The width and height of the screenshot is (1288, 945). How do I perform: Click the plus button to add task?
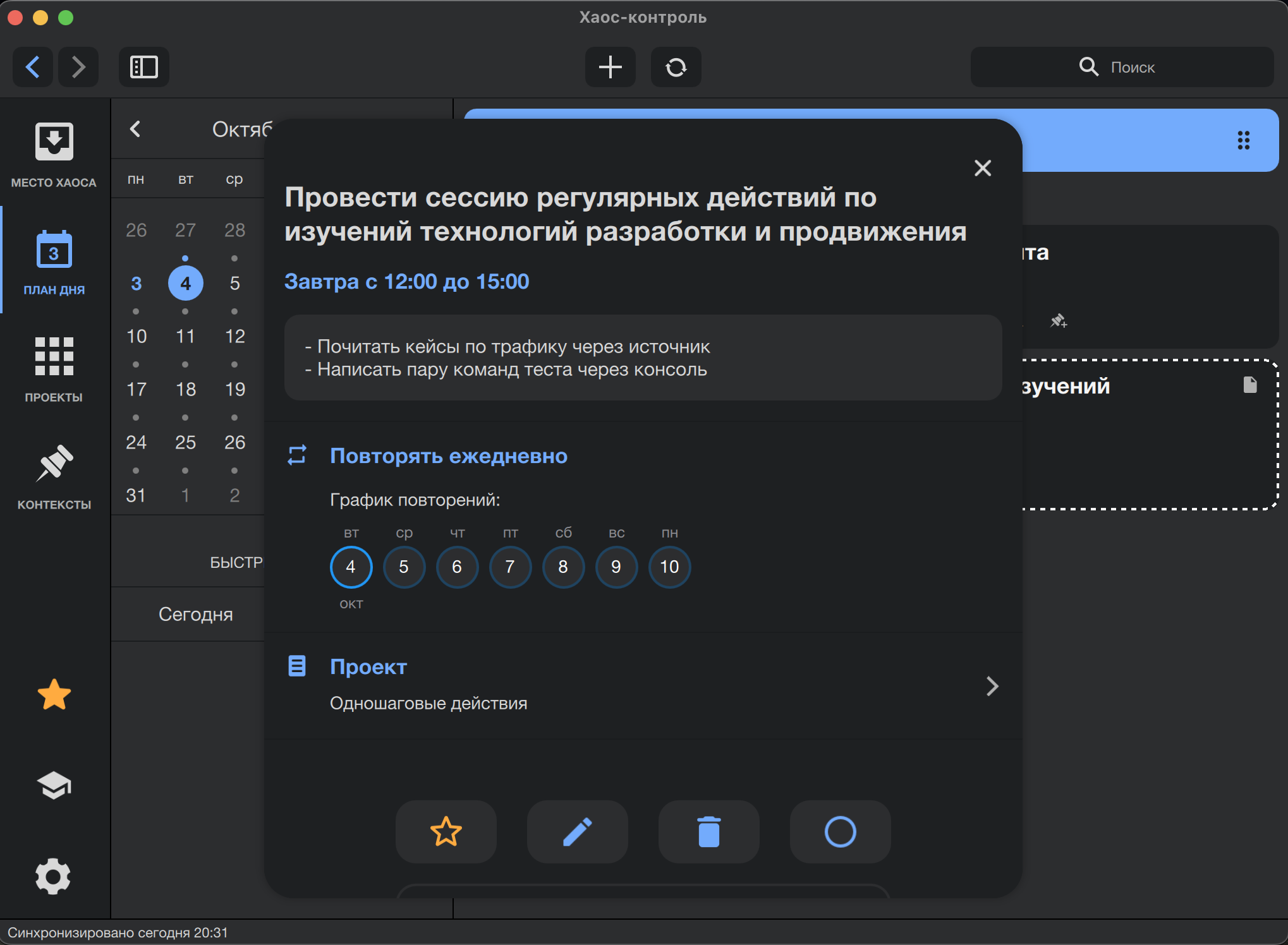tap(610, 67)
